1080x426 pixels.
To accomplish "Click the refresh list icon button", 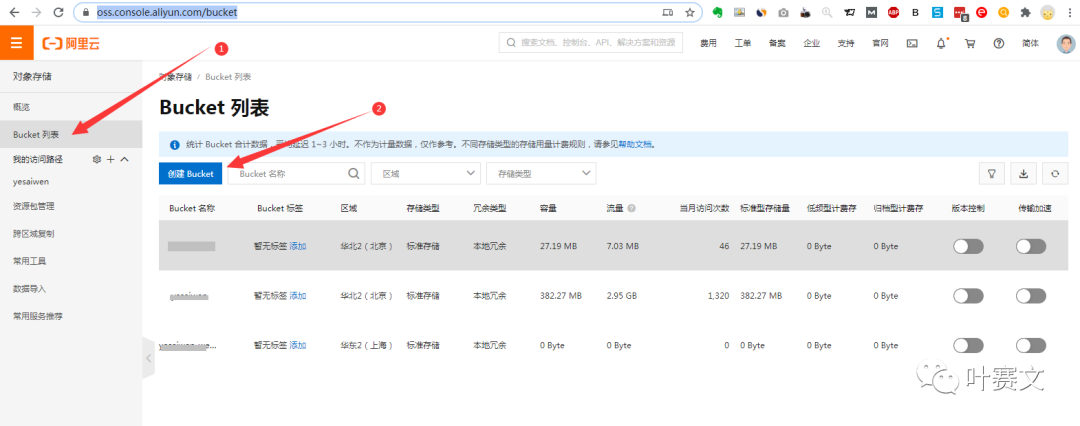I will point(1055,174).
